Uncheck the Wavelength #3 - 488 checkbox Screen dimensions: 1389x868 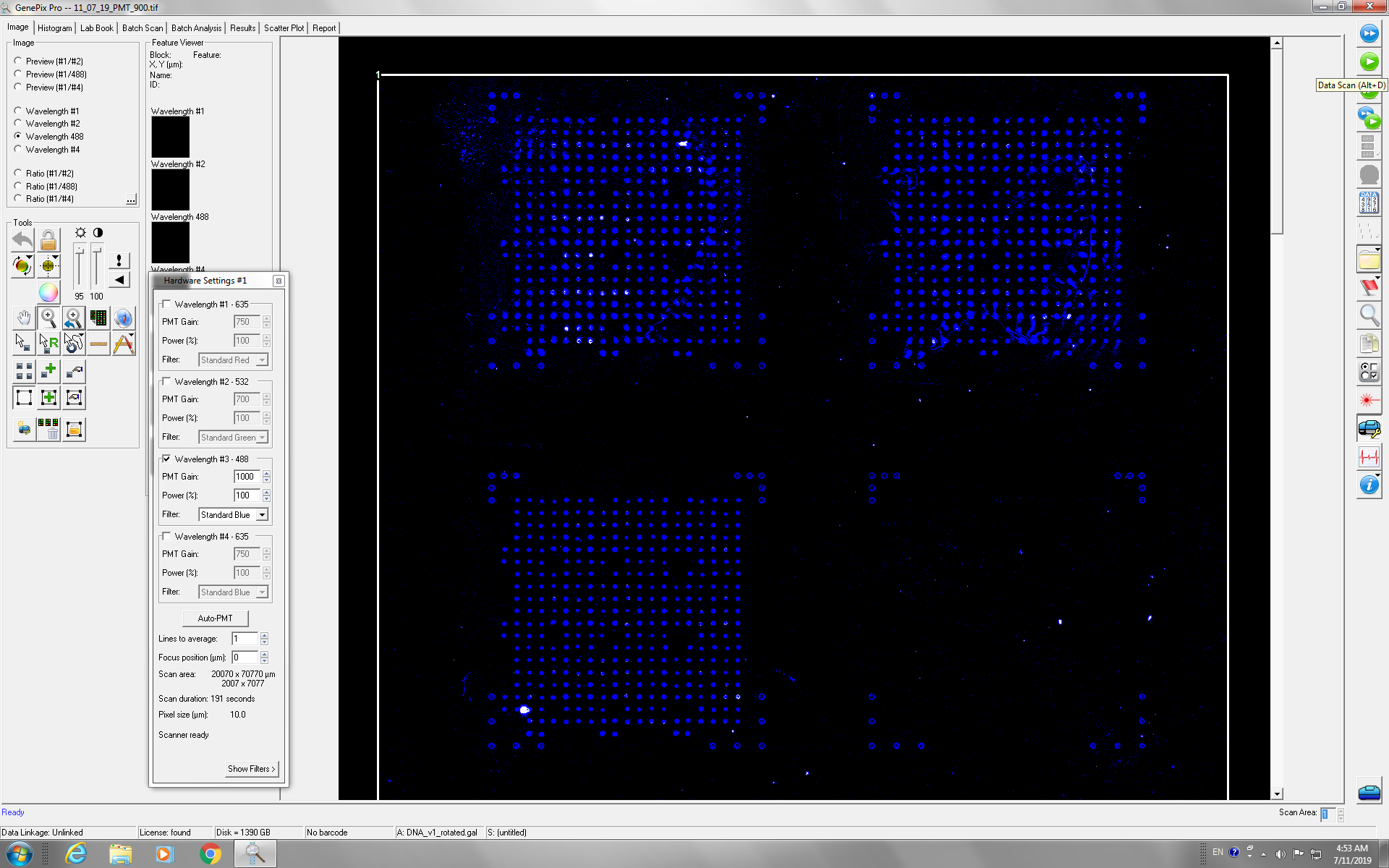coord(167,459)
